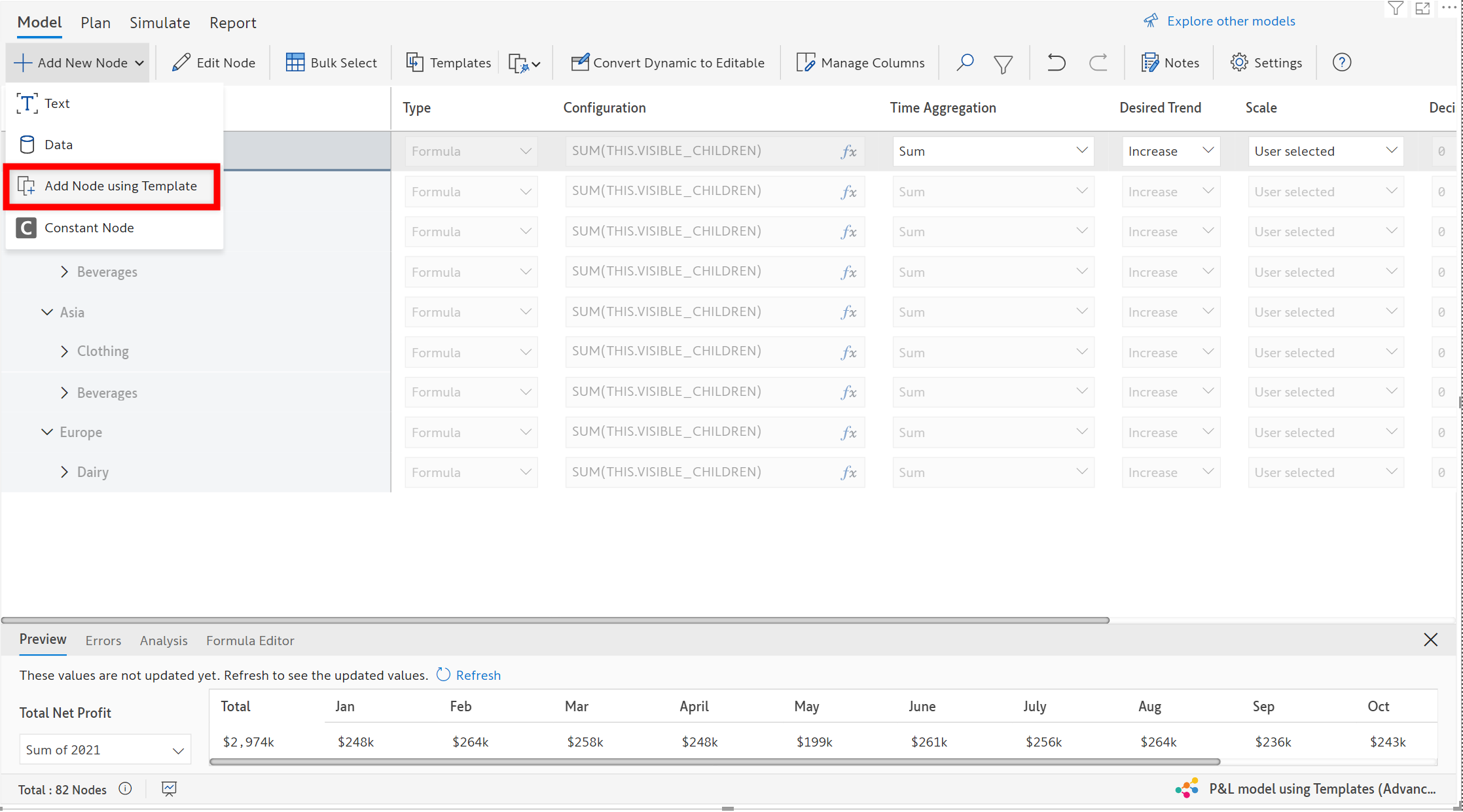Open the Settings gear

coord(1265,63)
